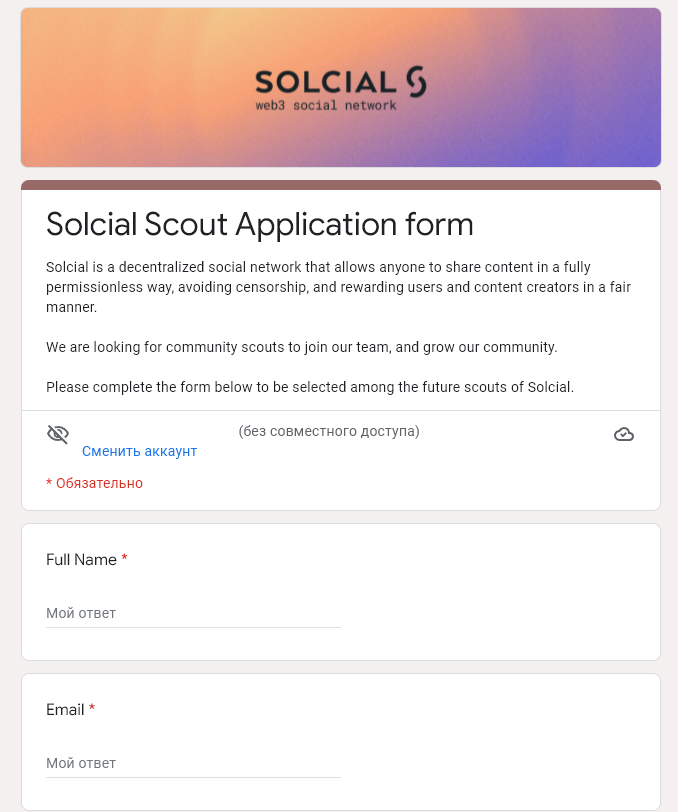Click the Email question label
Image resolution: width=678 pixels, height=812 pixels.
pyautogui.click(x=65, y=710)
